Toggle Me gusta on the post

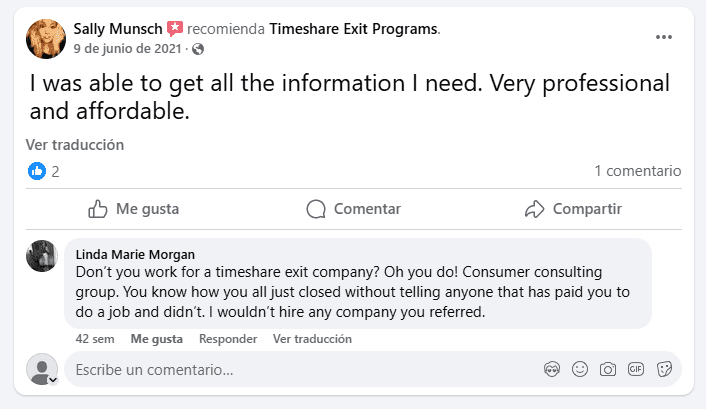tap(134, 209)
